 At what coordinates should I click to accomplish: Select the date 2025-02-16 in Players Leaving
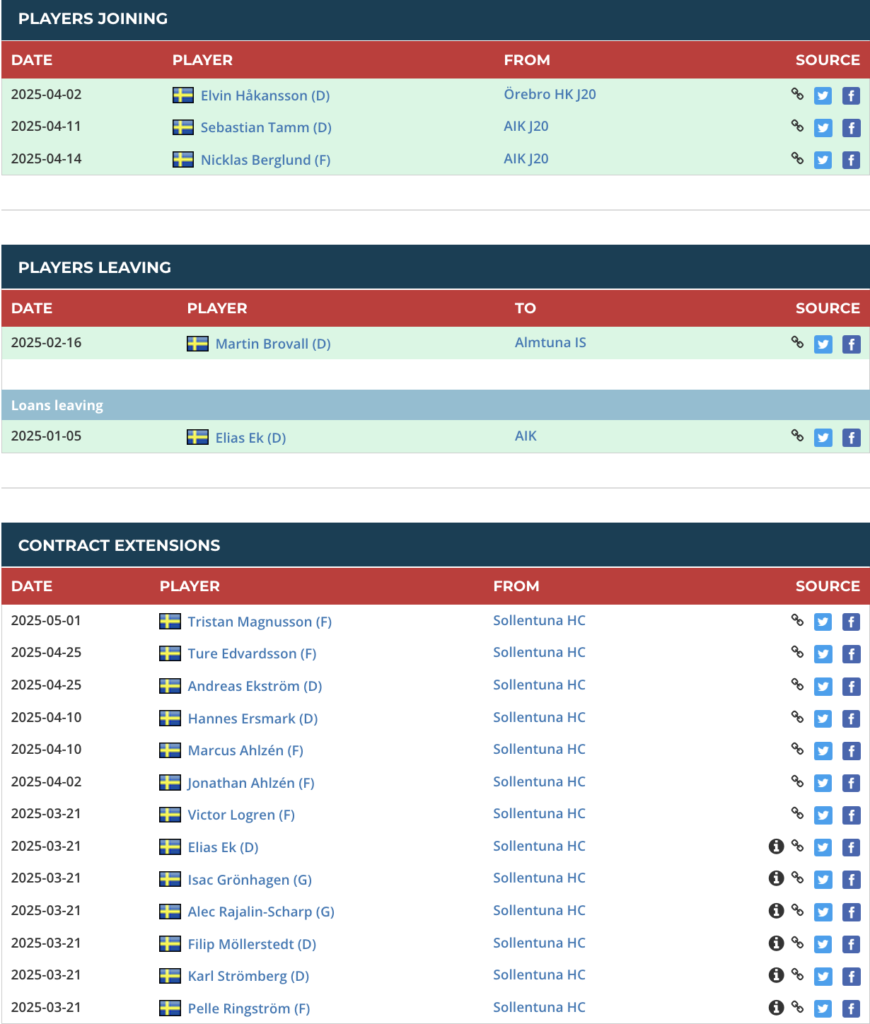coord(46,342)
